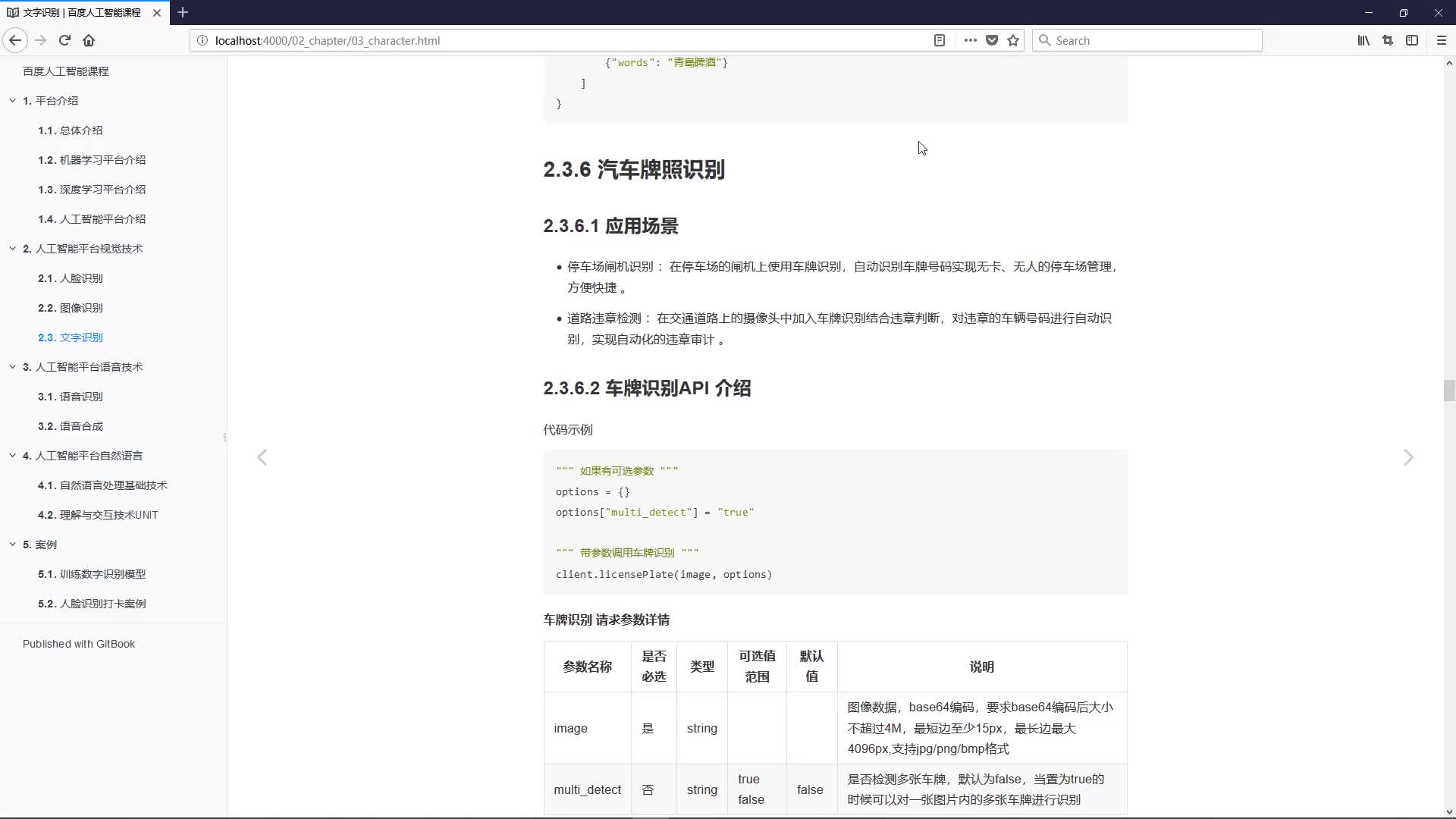This screenshot has width=1456, height=819.
Task: Toggle Reader View icon in address bar
Action: [939, 40]
